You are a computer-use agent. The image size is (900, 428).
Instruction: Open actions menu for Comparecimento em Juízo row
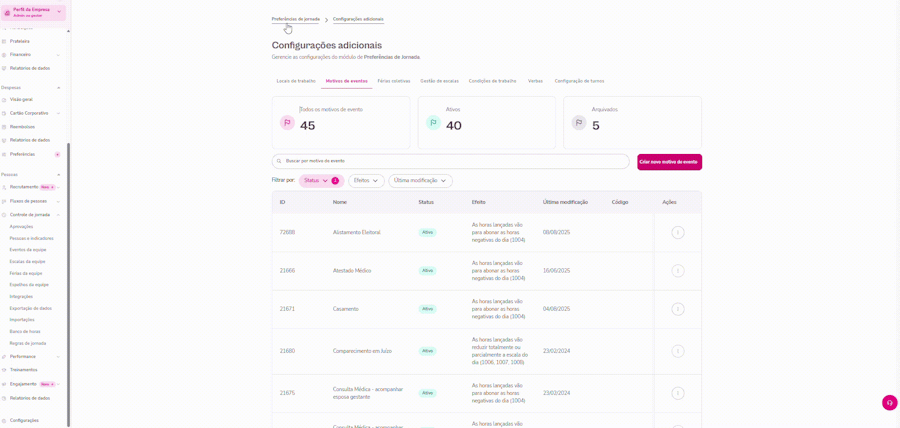tap(677, 351)
